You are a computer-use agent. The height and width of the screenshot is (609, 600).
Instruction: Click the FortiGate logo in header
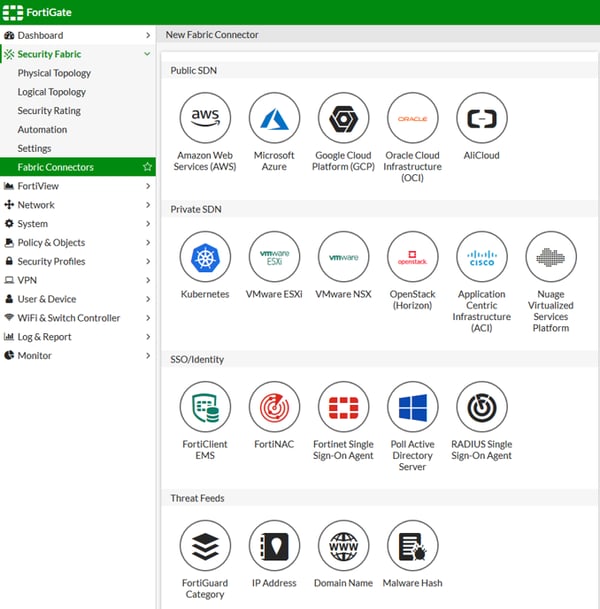[x=37, y=12]
